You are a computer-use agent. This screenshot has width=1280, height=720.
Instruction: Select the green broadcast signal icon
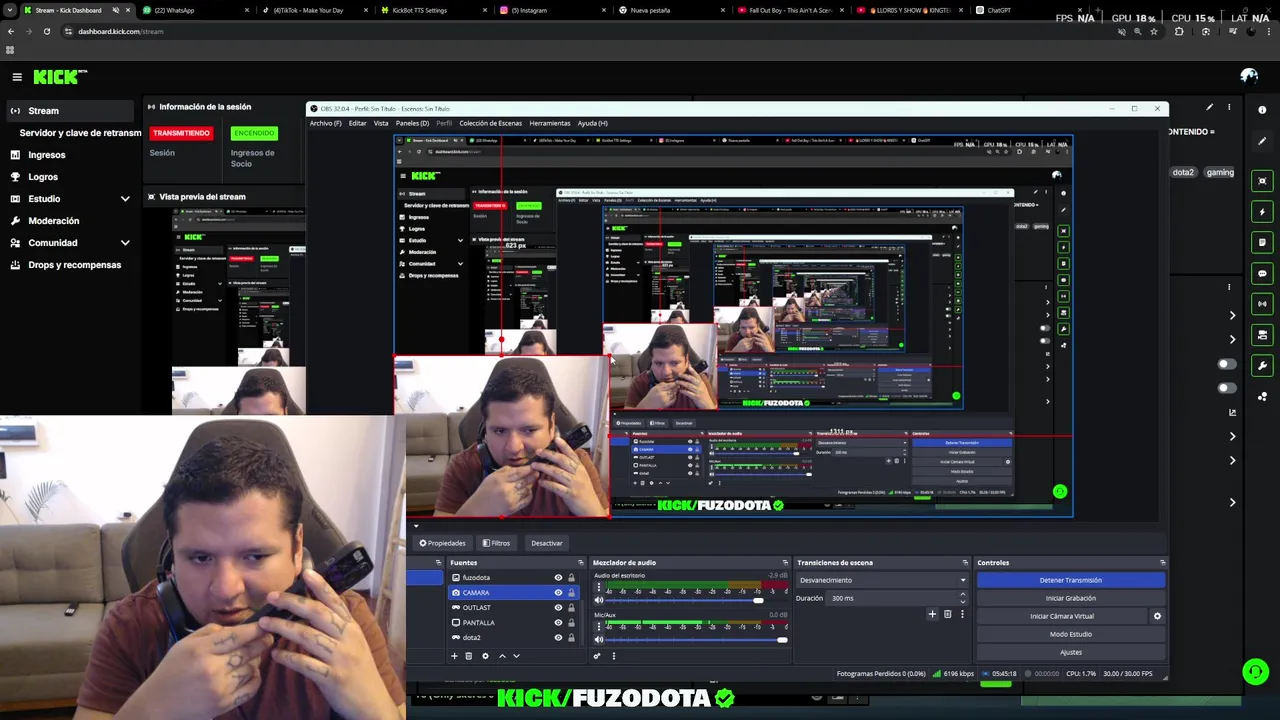point(1262,304)
